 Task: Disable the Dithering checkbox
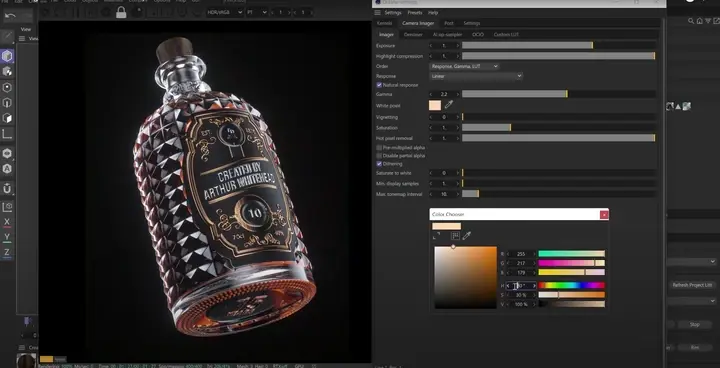379,164
